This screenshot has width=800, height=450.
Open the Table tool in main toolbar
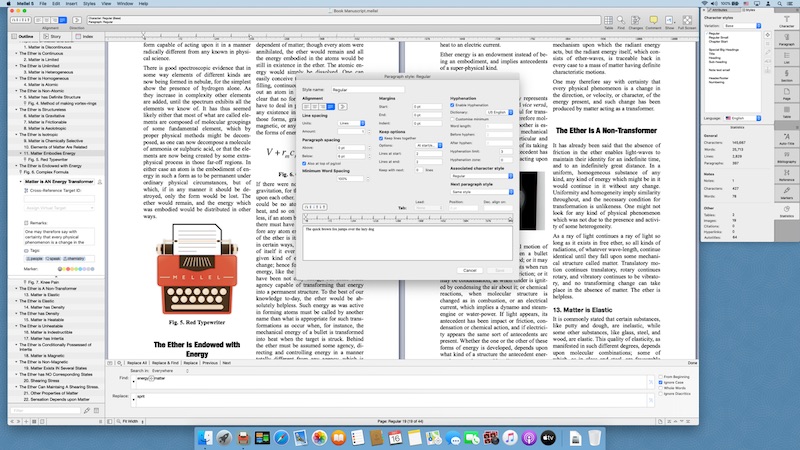[x=608, y=20]
